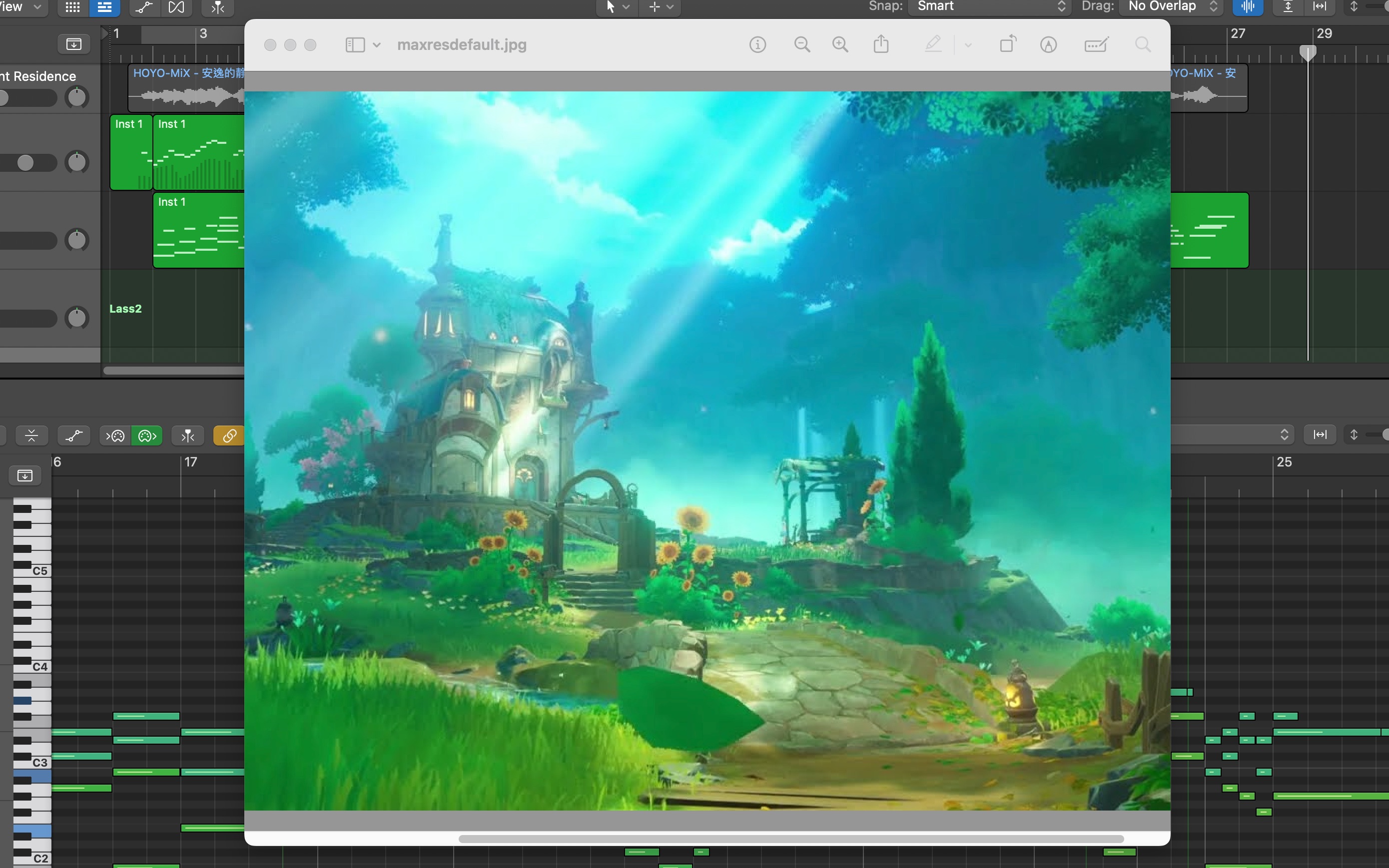This screenshot has height=868, width=1389.
Task: Click global tracks button in piano roll
Action: [x=25, y=475]
